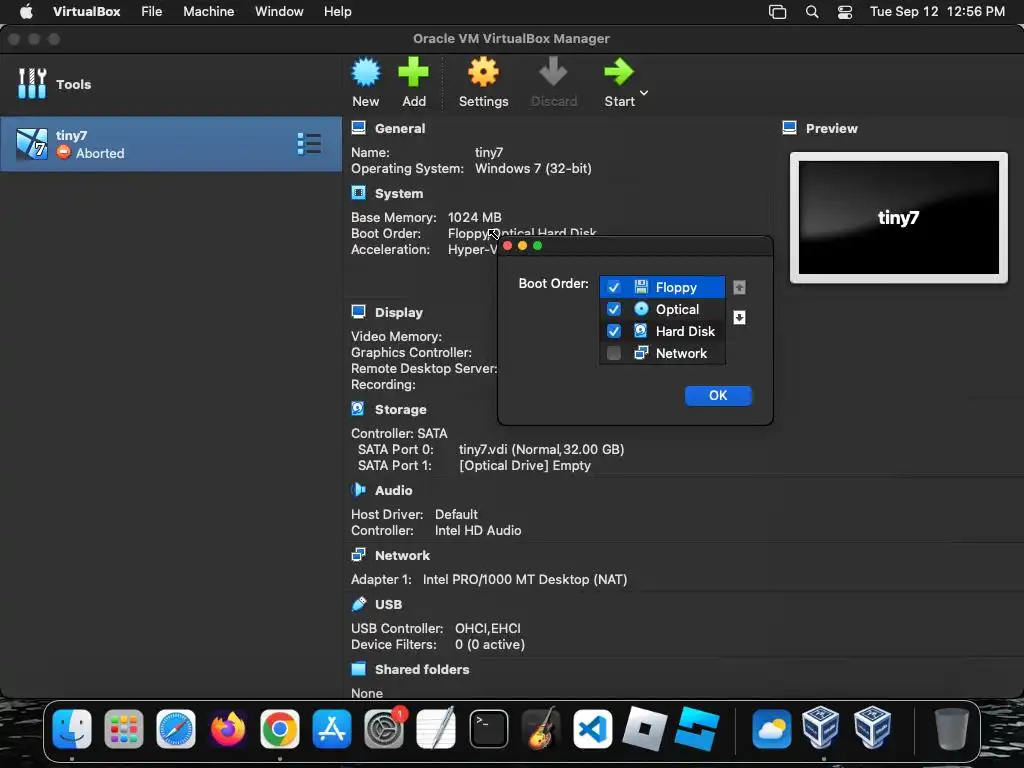
Task: Move boot item up with the arrow button
Action: pyautogui.click(x=739, y=287)
